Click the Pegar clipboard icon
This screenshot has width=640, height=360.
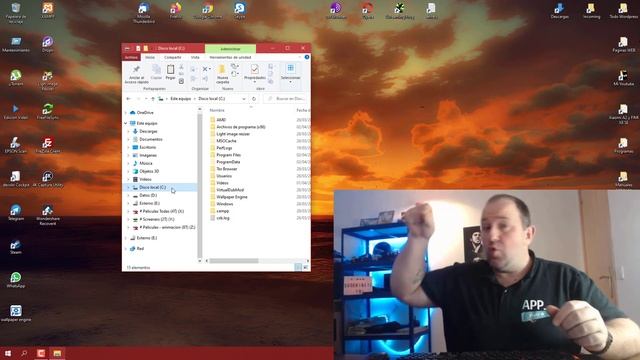(170, 69)
